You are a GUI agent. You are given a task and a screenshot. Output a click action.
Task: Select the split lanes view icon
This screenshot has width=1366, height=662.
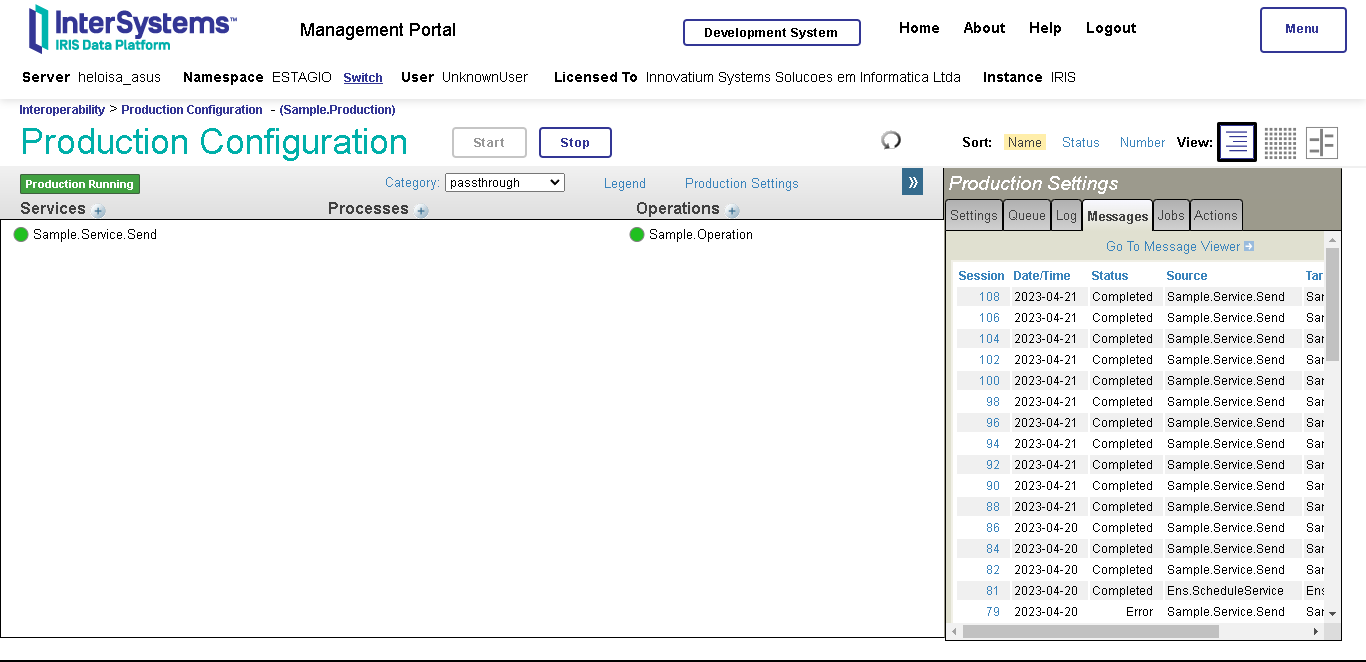click(x=1321, y=143)
